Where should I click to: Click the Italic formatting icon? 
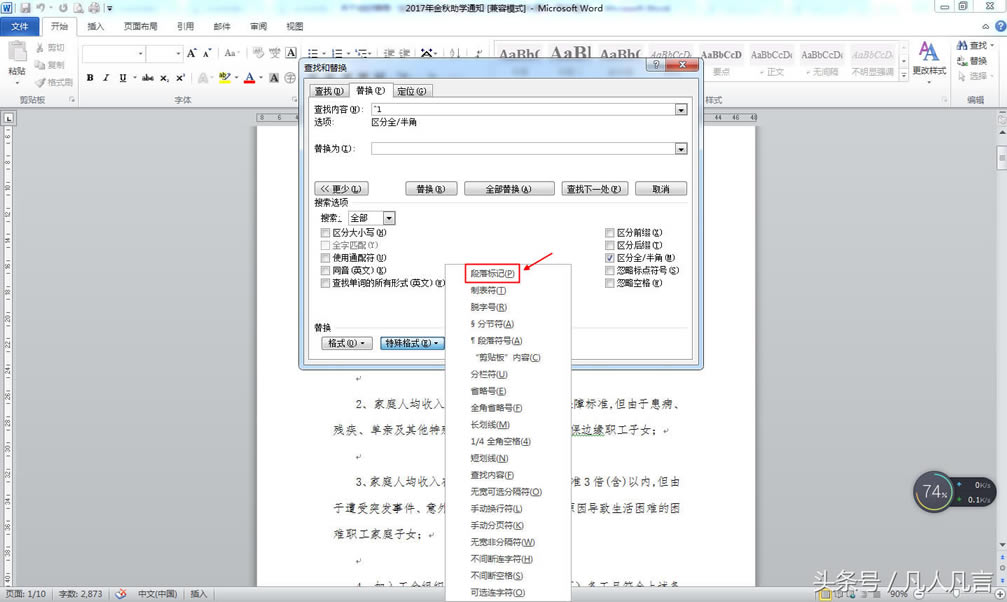click(x=106, y=77)
